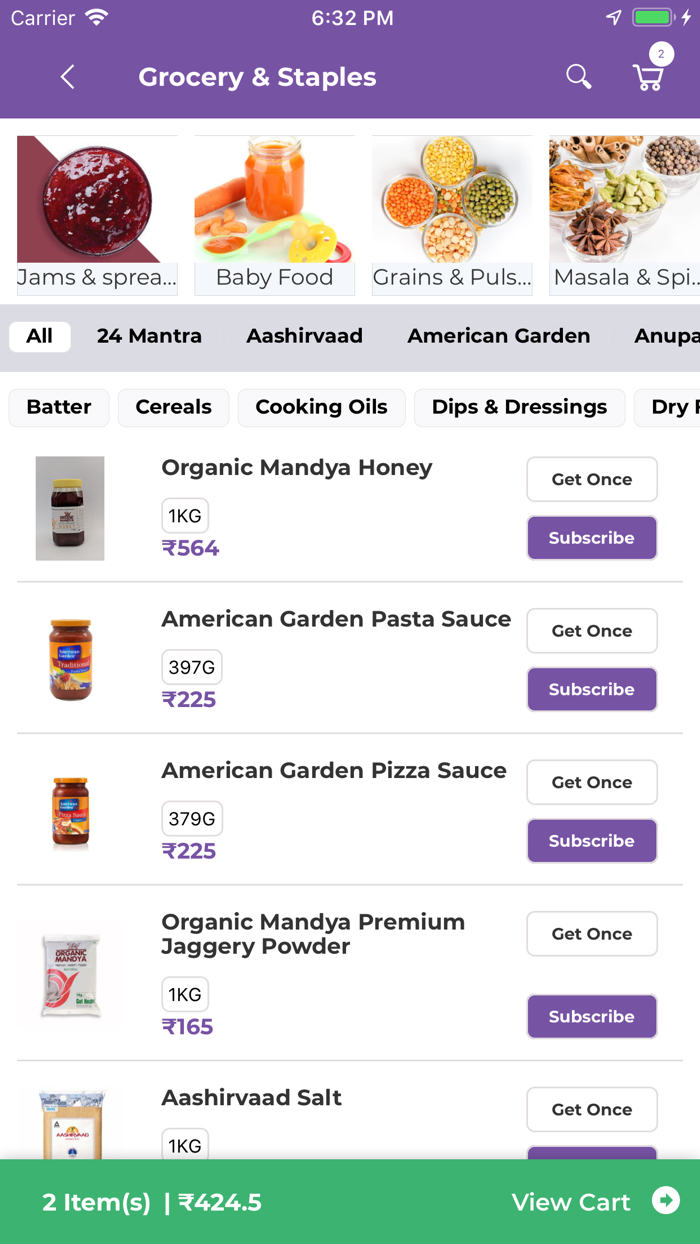Screen dimensions: 700x1244
Task: Select the All brand filter
Action: click(x=40, y=336)
